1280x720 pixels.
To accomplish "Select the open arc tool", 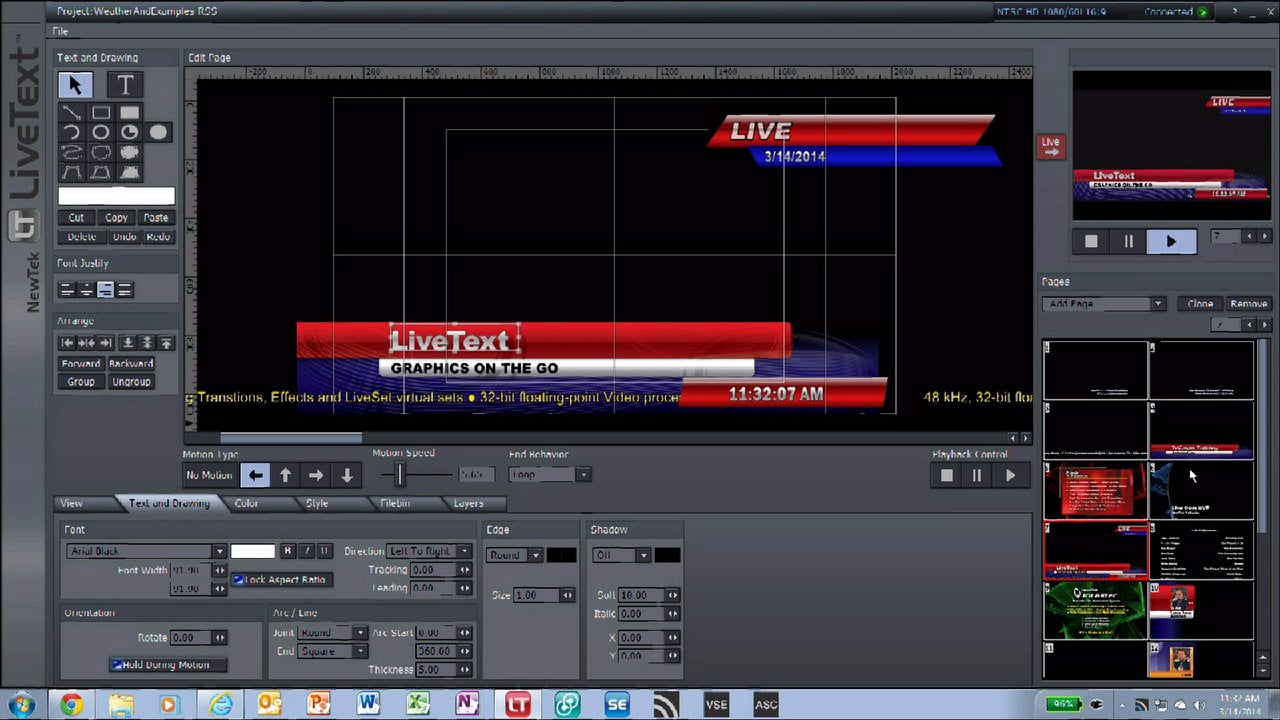I will (72, 132).
